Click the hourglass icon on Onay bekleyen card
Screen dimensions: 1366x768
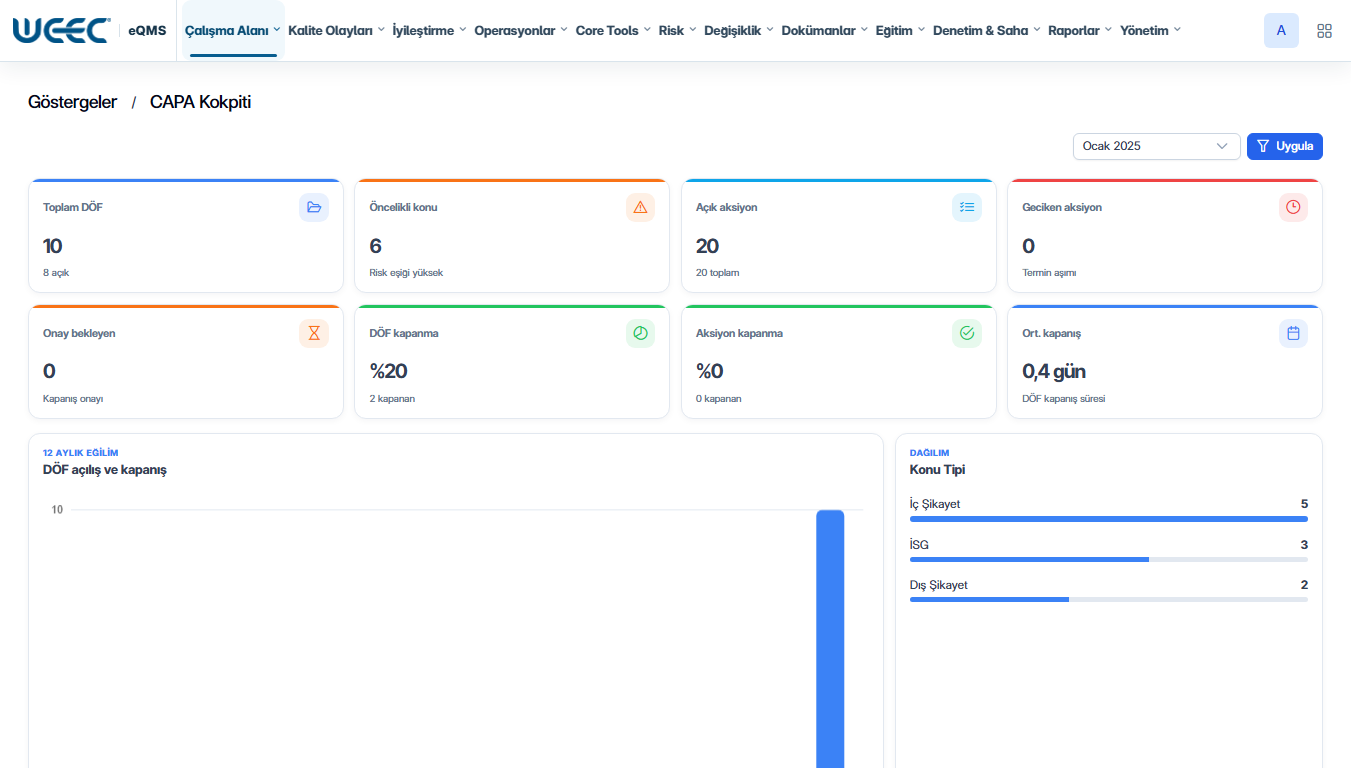pyautogui.click(x=314, y=333)
